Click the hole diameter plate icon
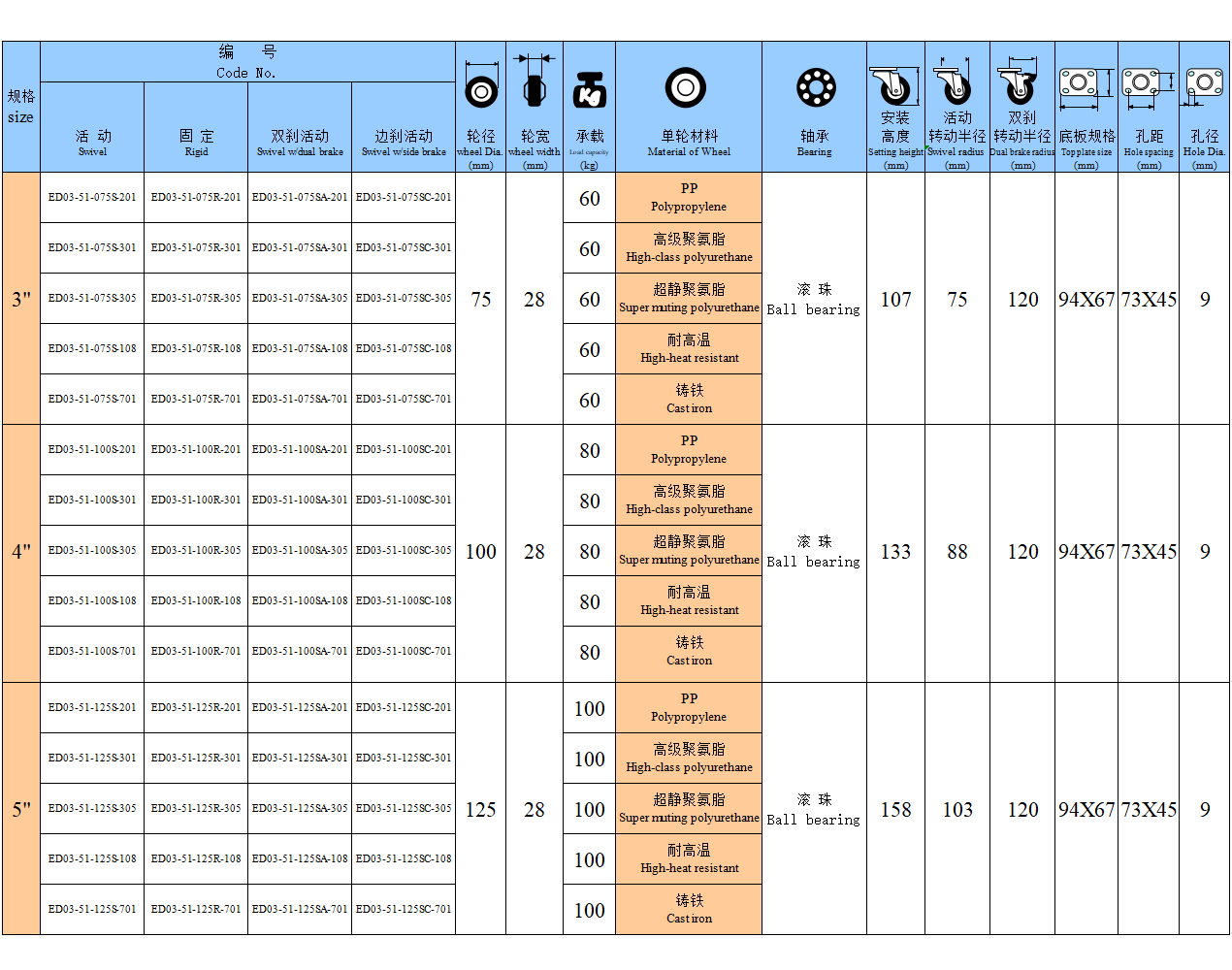The image size is (1232, 970). pos(1203,86)
